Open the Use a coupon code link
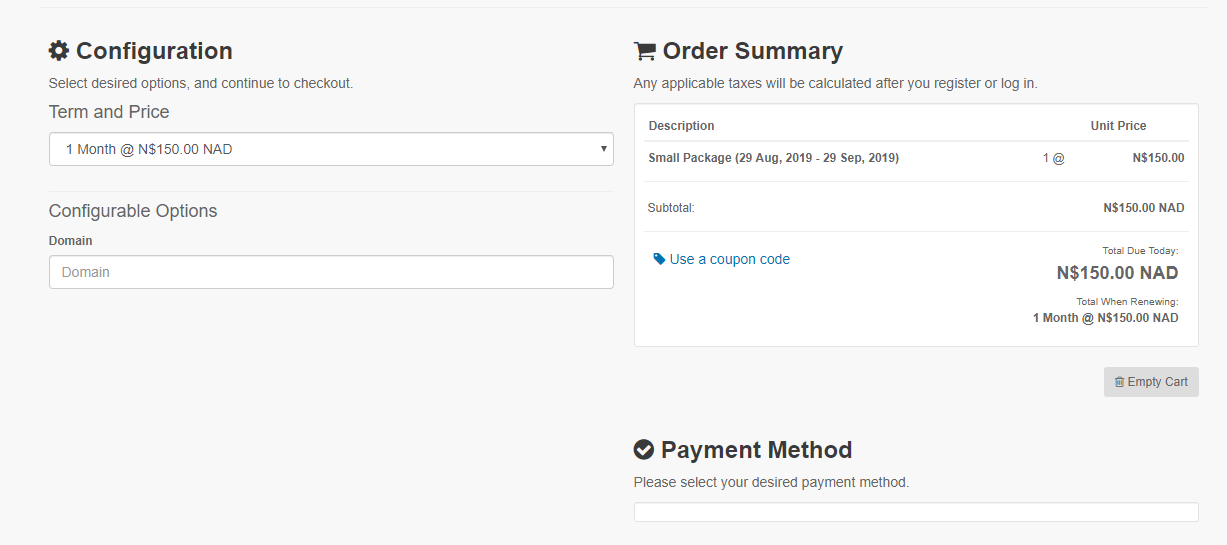 click(730, 259)
